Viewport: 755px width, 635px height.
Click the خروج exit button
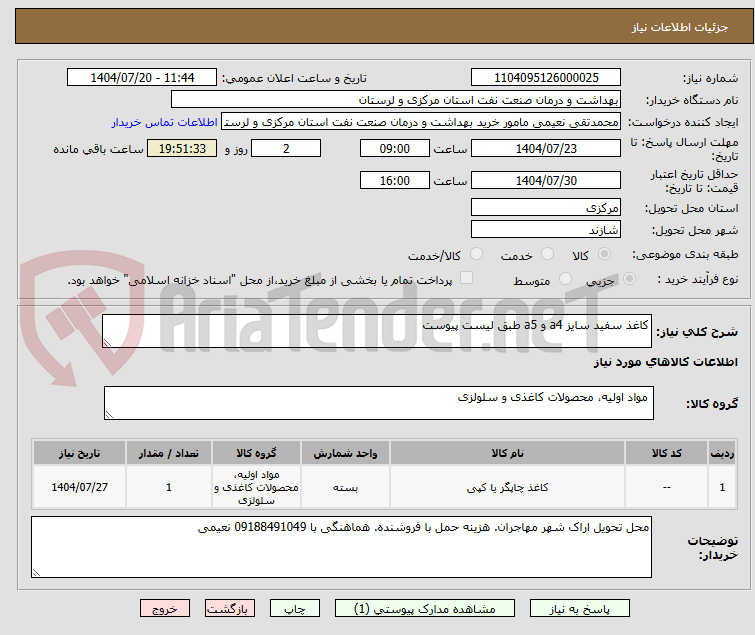165,609
